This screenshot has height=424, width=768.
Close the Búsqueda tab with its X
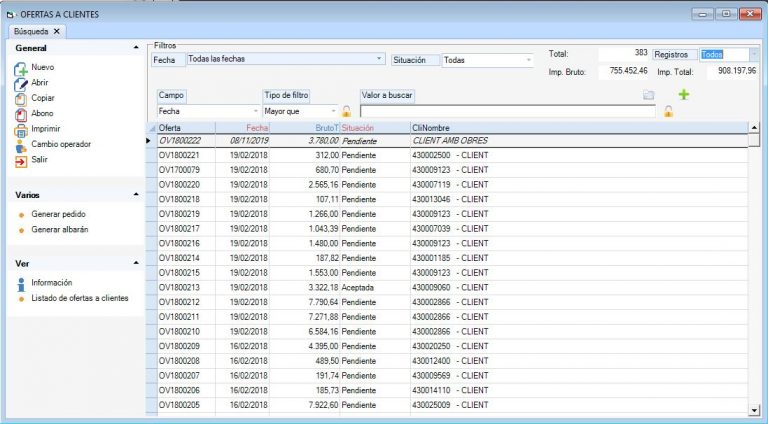click(x=57, y=31)
